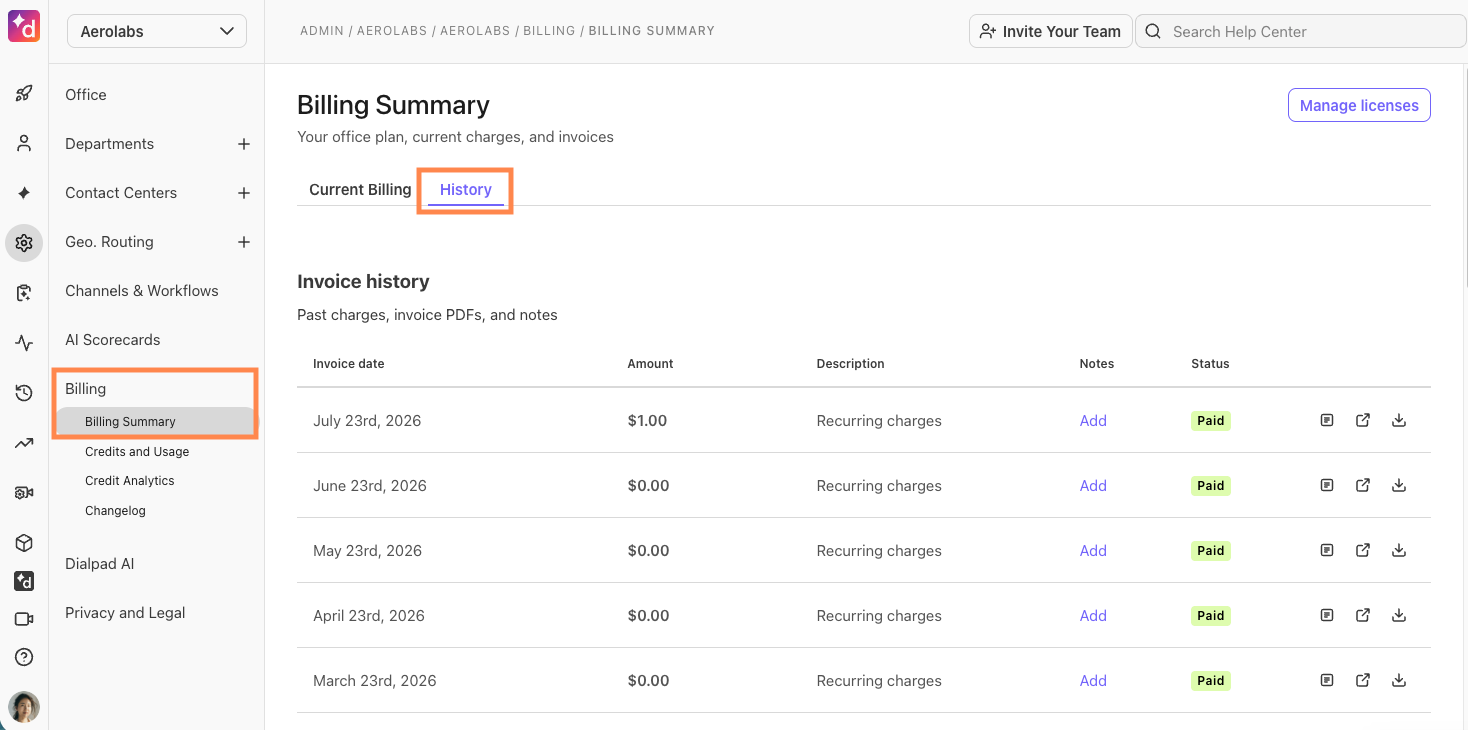View invoice details icon for July 23rd
Viewport: 1468px width, 730px height.
pos(1327,420)
